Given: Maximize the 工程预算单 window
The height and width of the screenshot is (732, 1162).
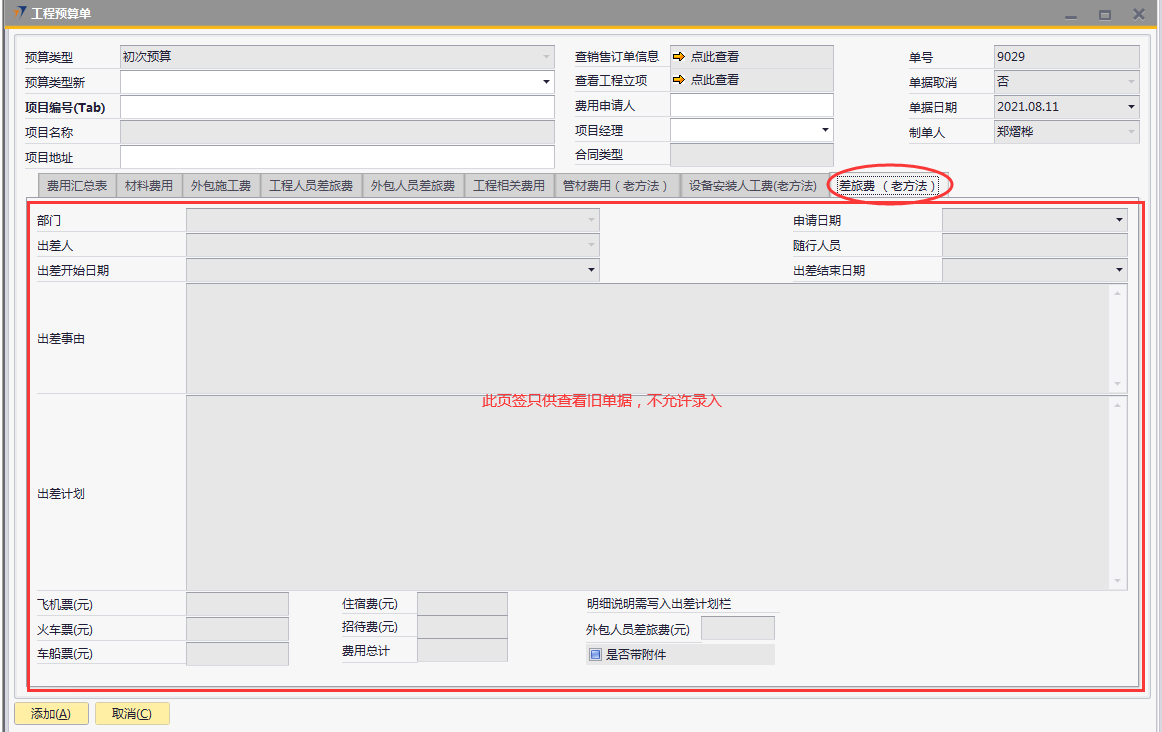Looking at the screenshot, I should point(1104,14).
